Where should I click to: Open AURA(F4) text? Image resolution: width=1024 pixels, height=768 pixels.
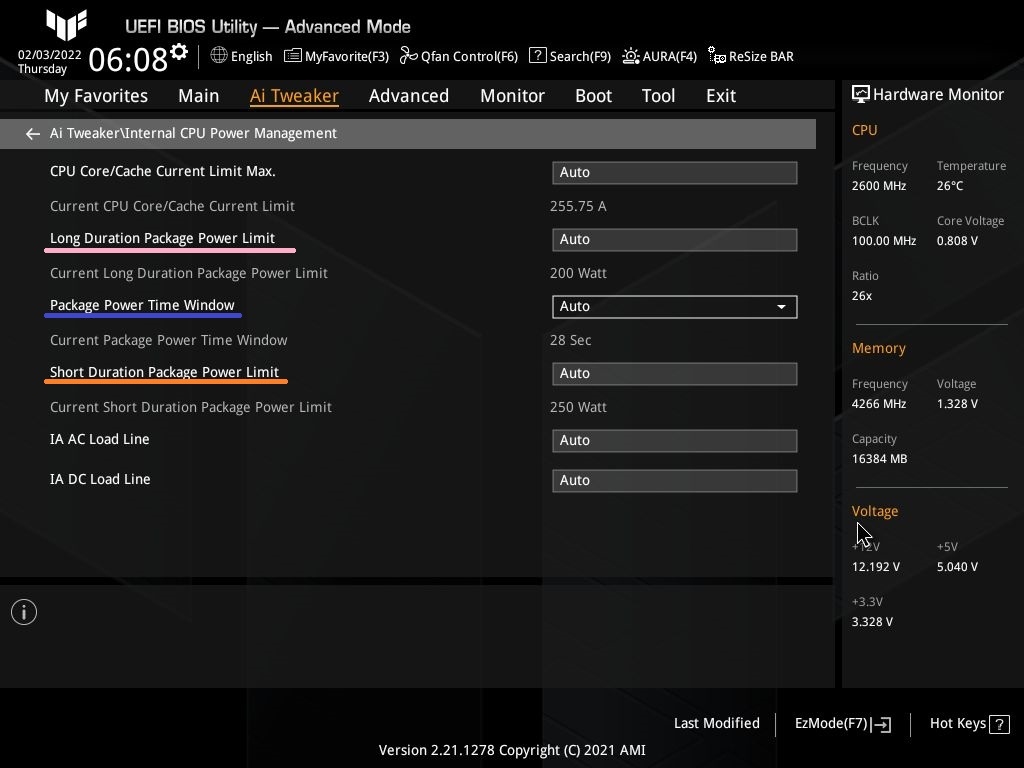(x=669, y=57)
